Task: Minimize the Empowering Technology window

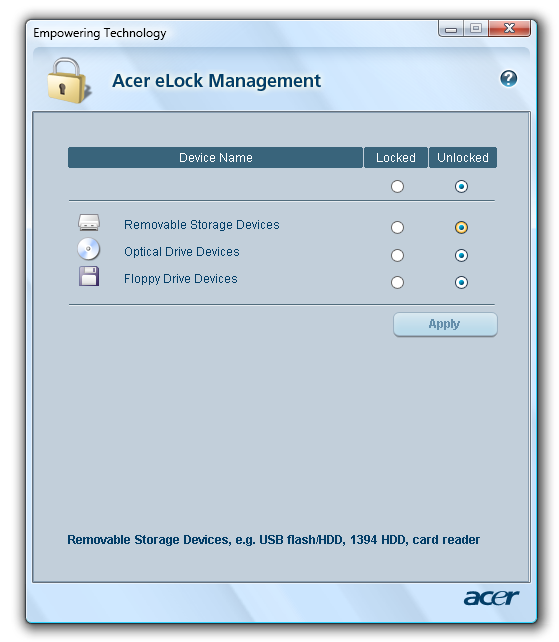Action: pos(451,29)
